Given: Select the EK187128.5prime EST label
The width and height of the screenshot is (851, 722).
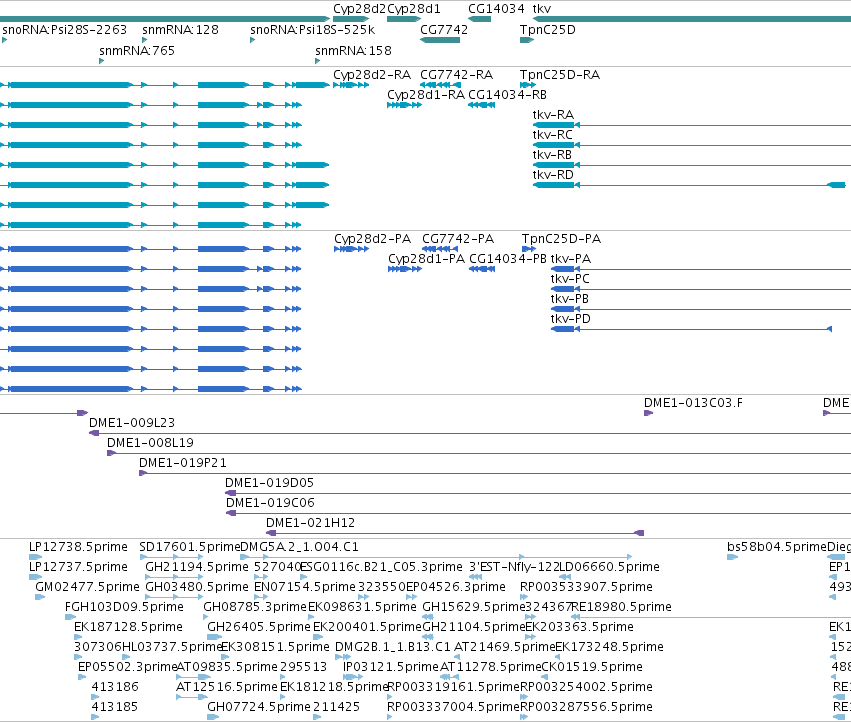Looking at the screenshot, I should (128, 627).
